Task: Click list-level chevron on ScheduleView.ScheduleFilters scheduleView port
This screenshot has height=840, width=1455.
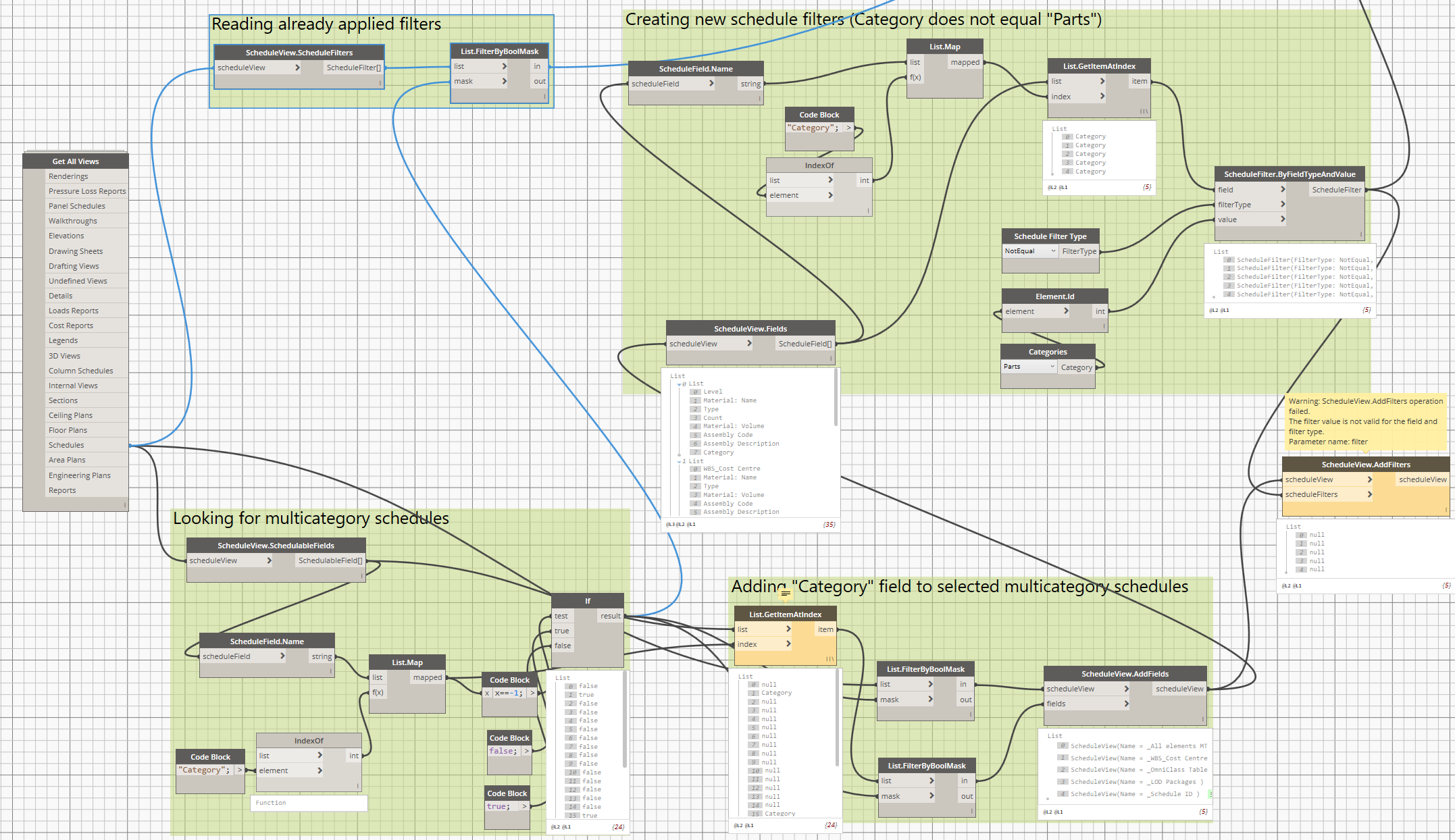Action: point(297,68)
